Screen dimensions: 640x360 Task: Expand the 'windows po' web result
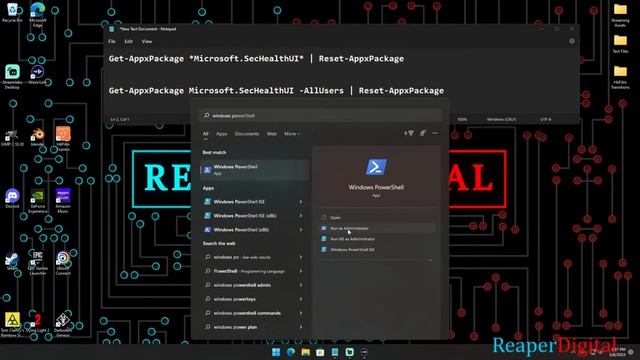(x=301, y=257)
